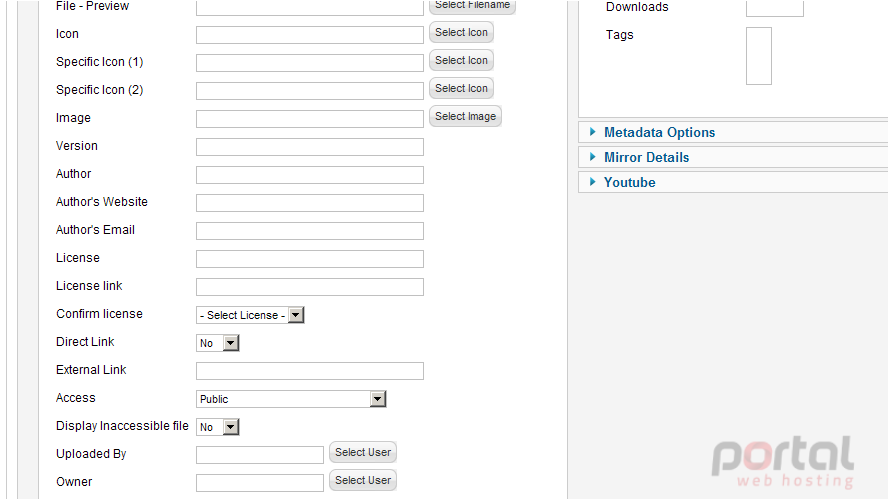
Task: Click Select User beside Owner
Action: tap(363, 480)
